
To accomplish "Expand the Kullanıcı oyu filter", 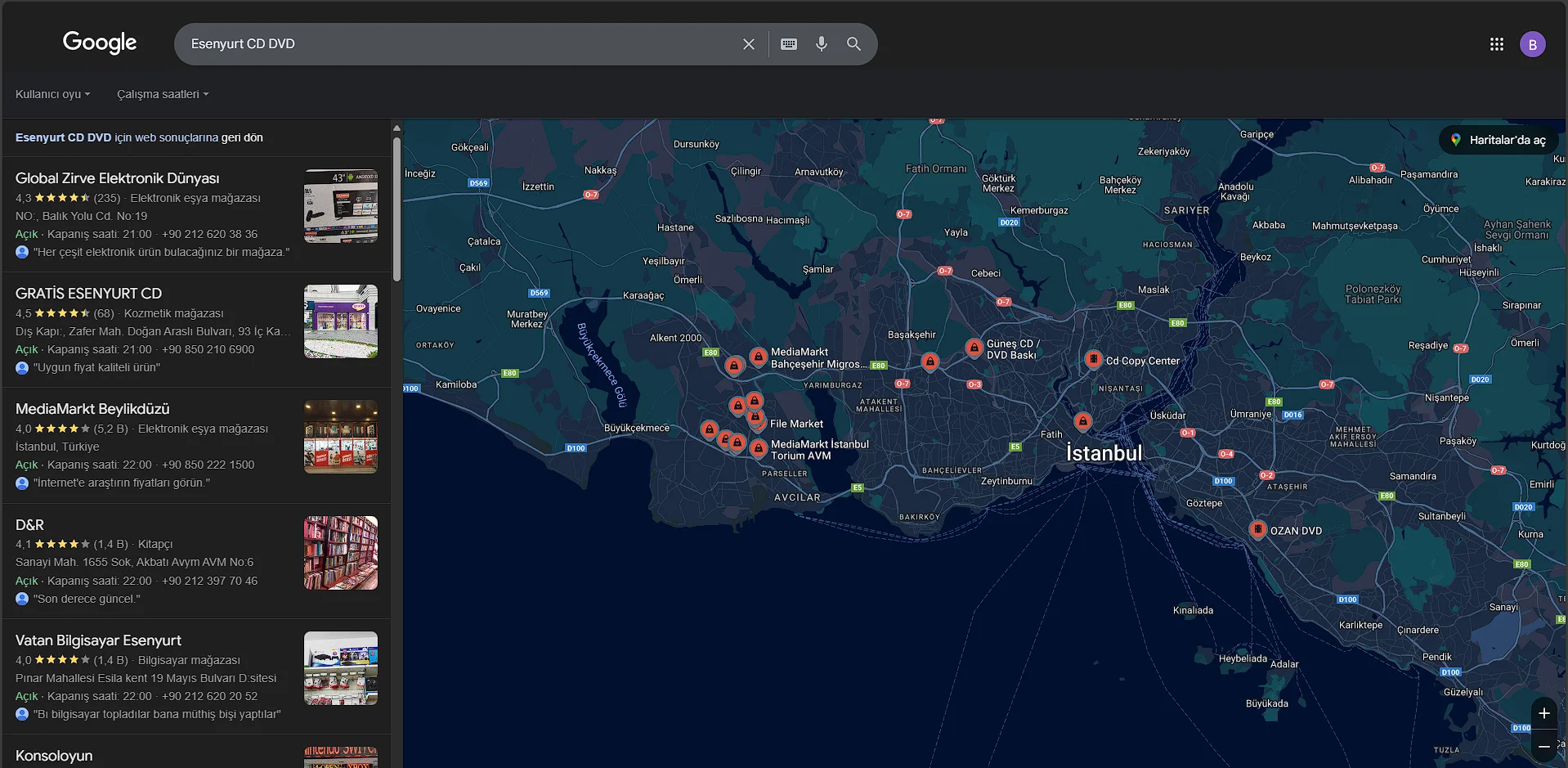I will point(52,94).
